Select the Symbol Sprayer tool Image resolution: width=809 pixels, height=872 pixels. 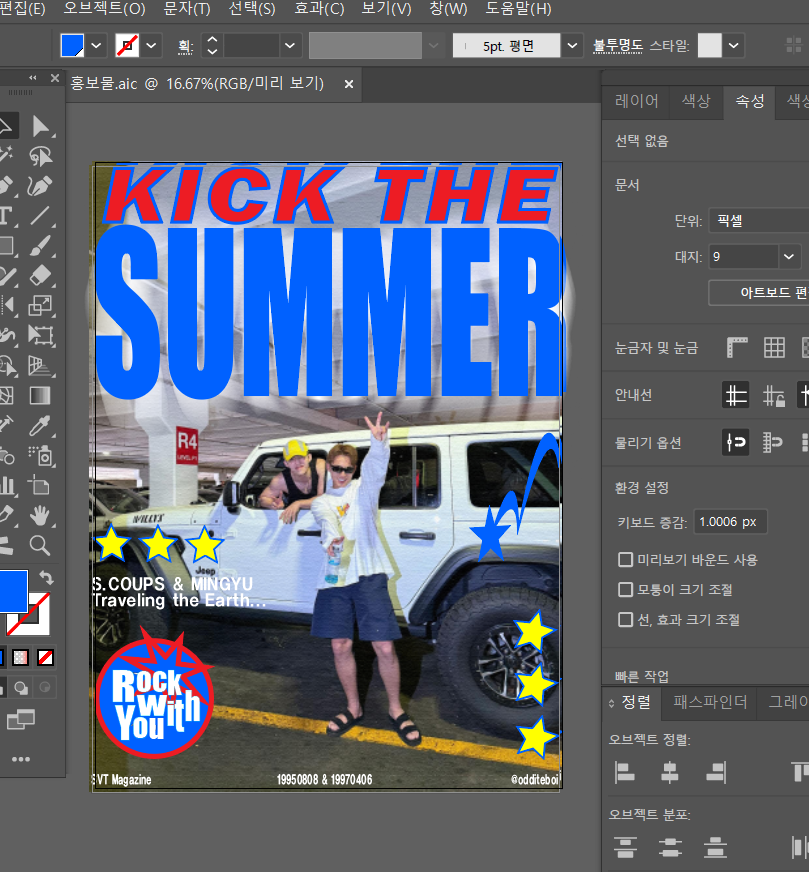41,455
